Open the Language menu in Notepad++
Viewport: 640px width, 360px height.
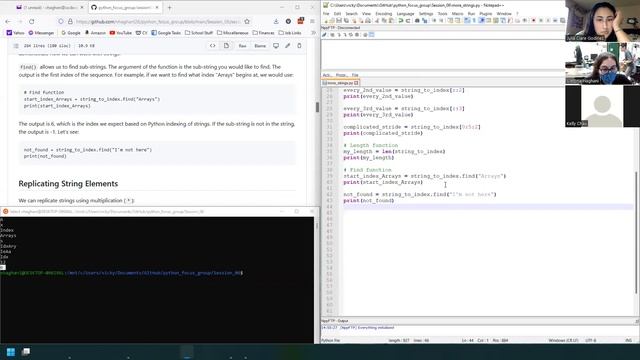(405, 13)
